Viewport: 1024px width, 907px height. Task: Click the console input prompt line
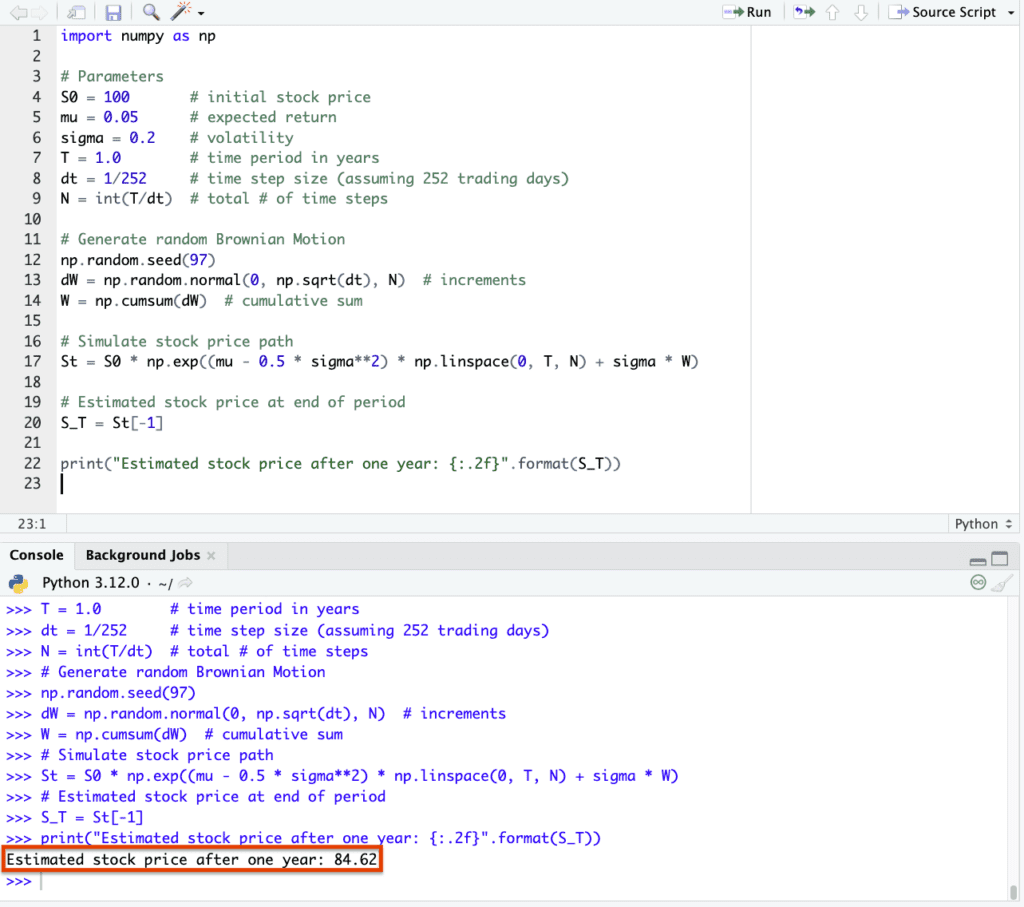(500, 881)
